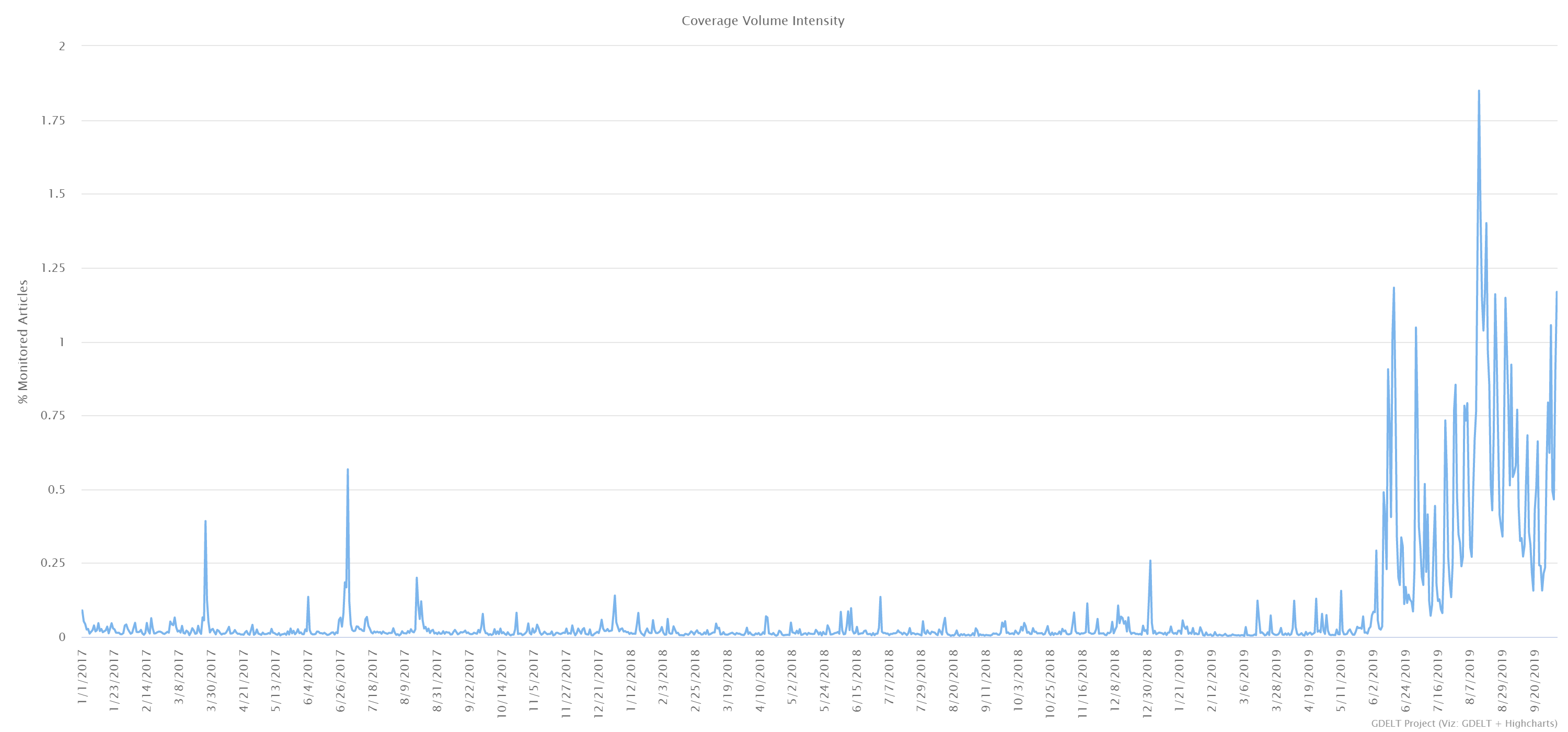1568x732 pixels.
Task: Click the x-axis date 5/11/2019
Action: (x=1341, y=680)
